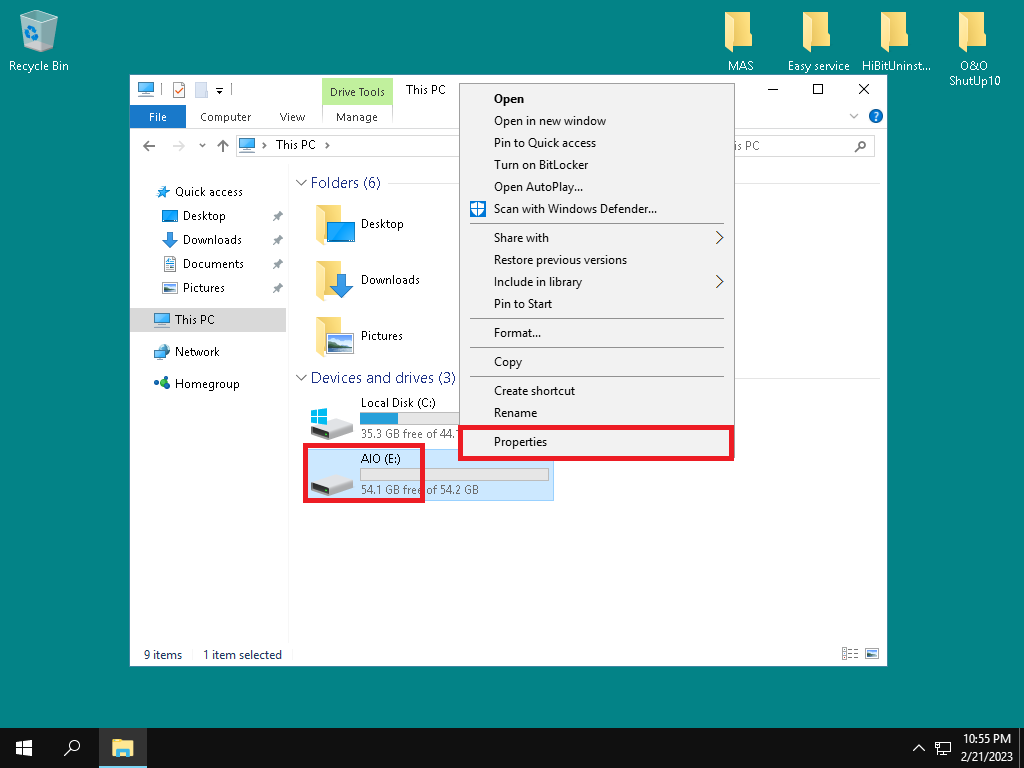1024x768 pixels.
Task: Click the HiBitUninstaller folder on the desktop
Action: tap(896, 34)
